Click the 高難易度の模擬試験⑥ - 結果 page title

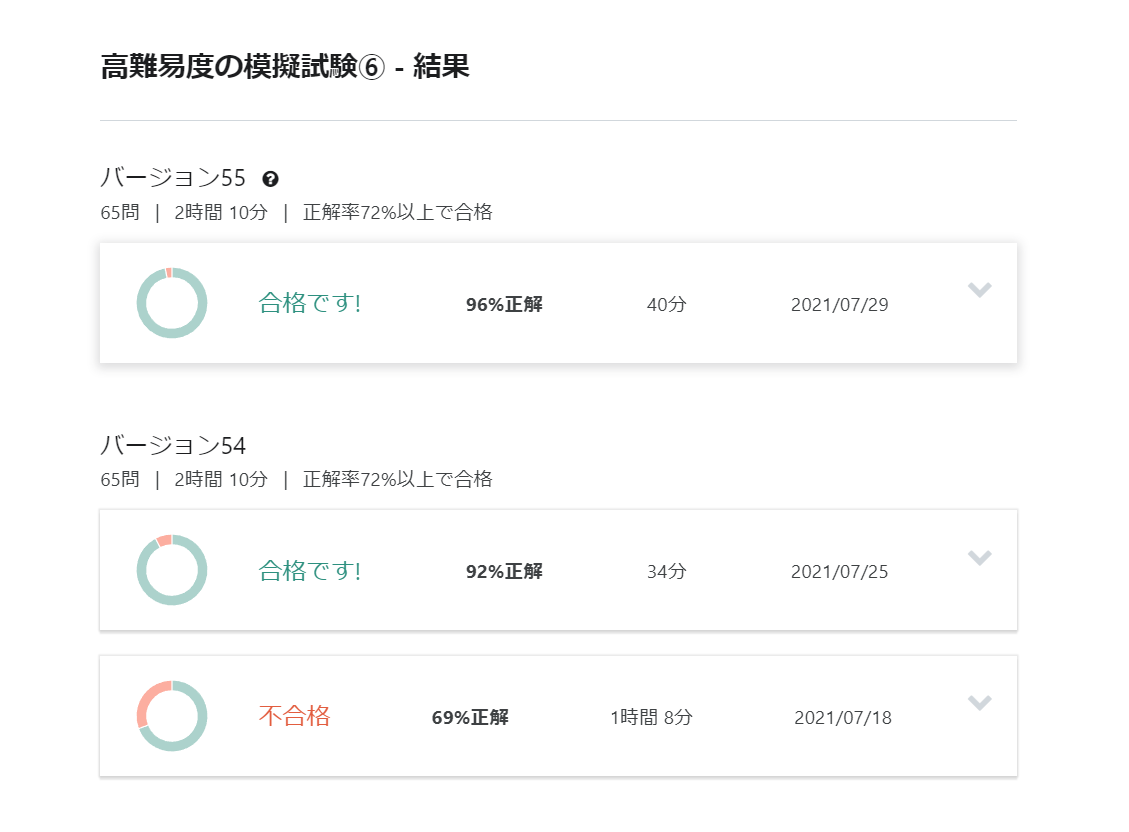(x=285, y=67)
